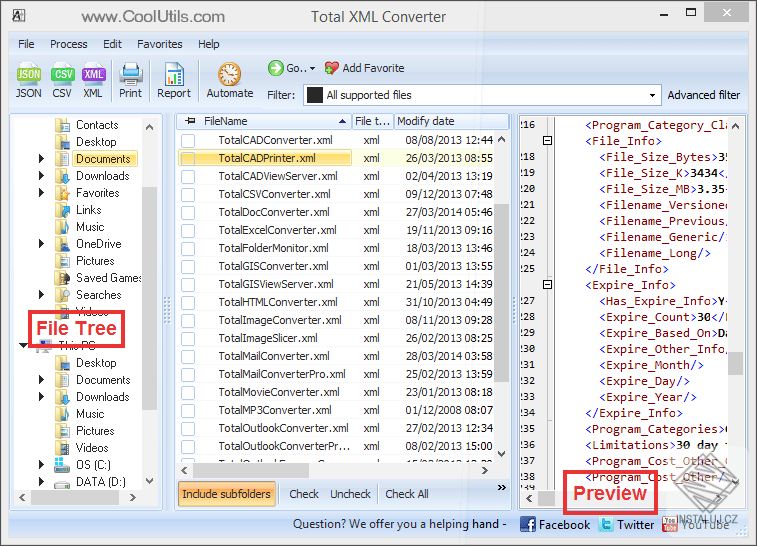Open the Print tool
757x546 pixels.
(x=130, y=80)
